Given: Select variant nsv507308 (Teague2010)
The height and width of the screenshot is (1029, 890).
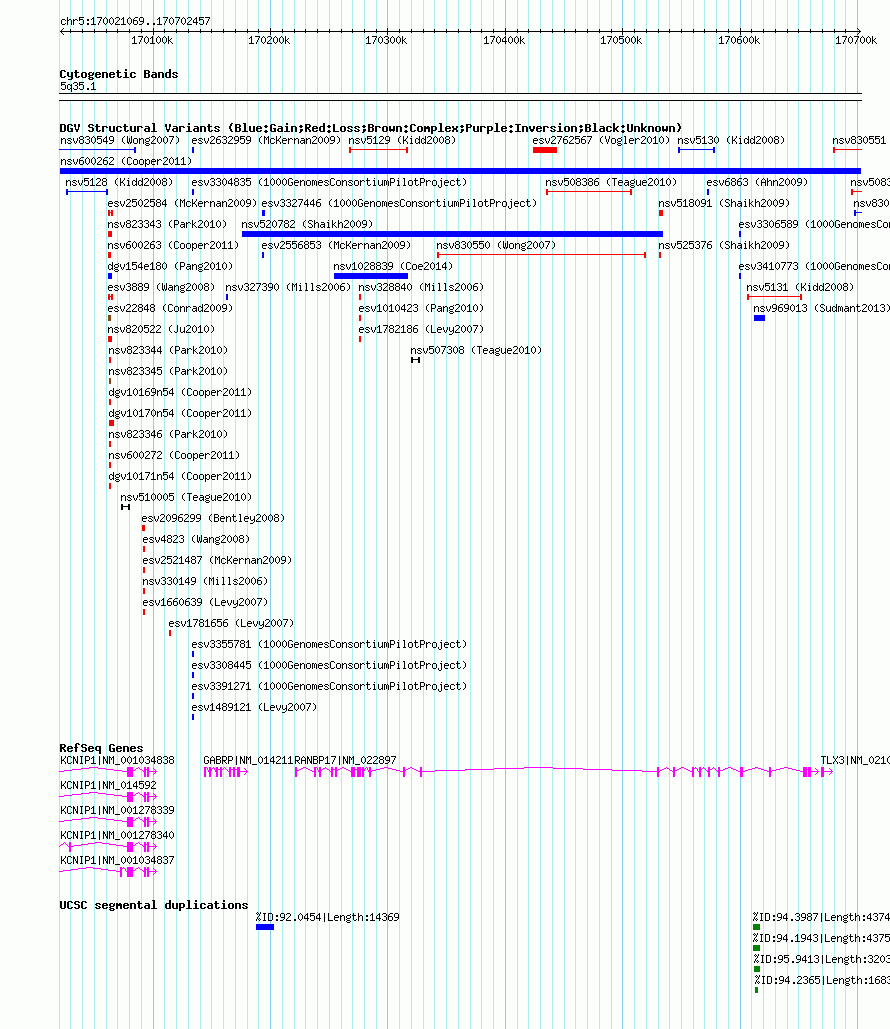Looking at the screenshot, I should point(476,350).
